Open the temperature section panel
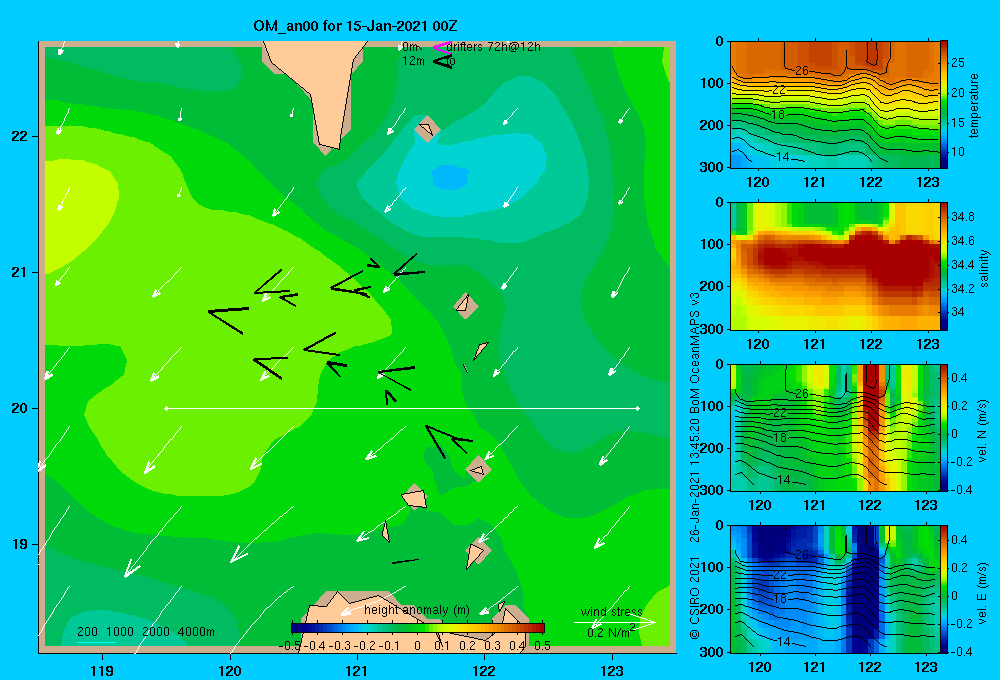The image size is (1000, 680). point(835,105)
